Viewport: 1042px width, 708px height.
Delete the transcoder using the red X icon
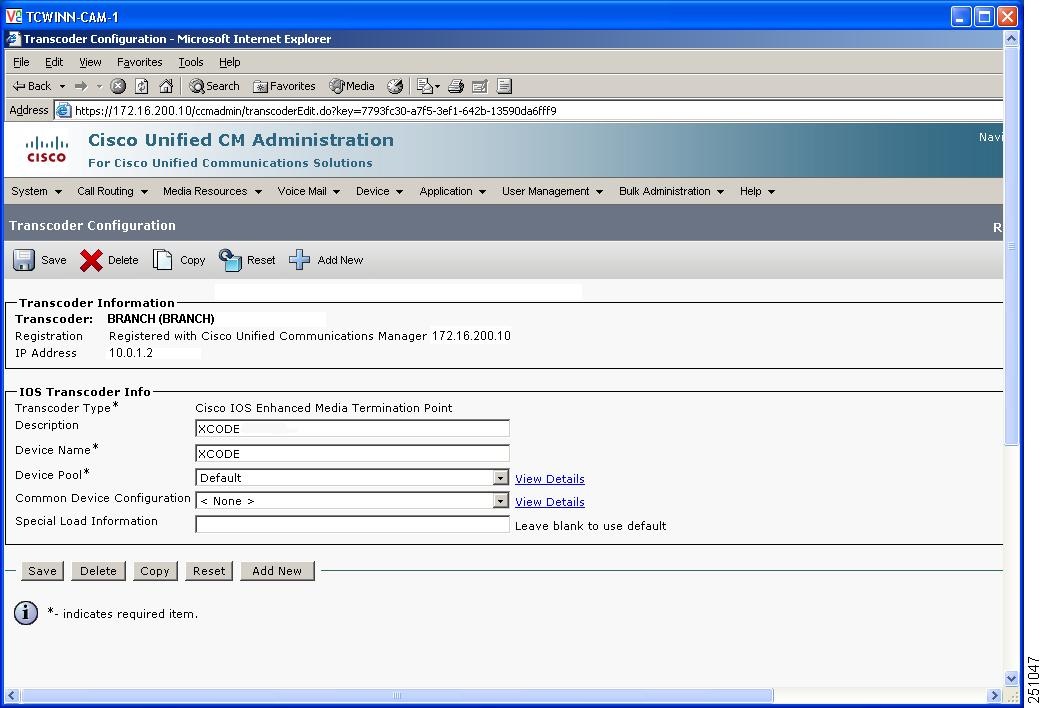(x=91, y=260)
